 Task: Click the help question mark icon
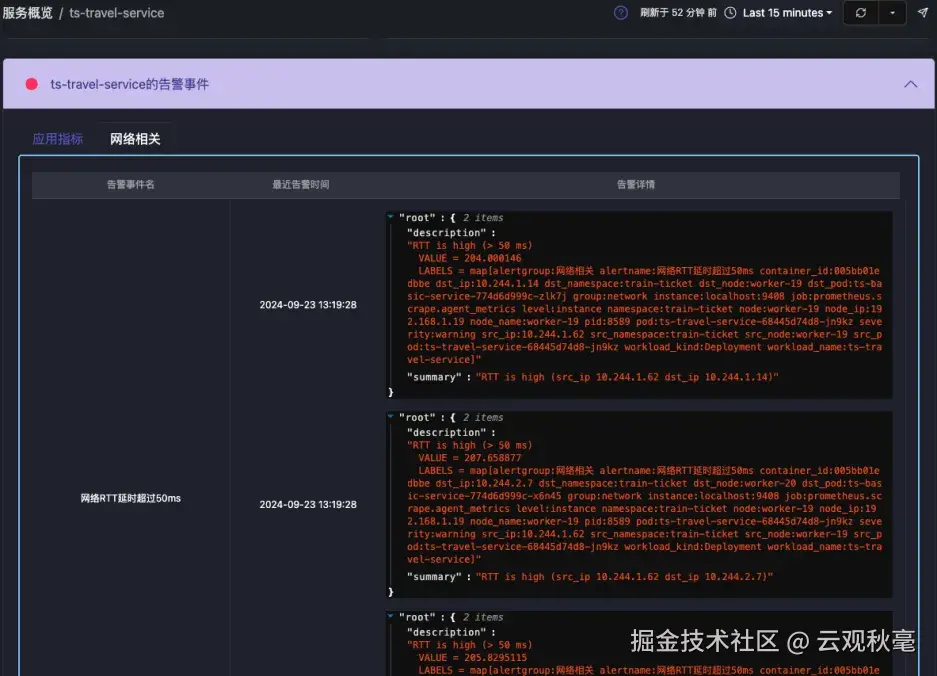click(621, 13)
